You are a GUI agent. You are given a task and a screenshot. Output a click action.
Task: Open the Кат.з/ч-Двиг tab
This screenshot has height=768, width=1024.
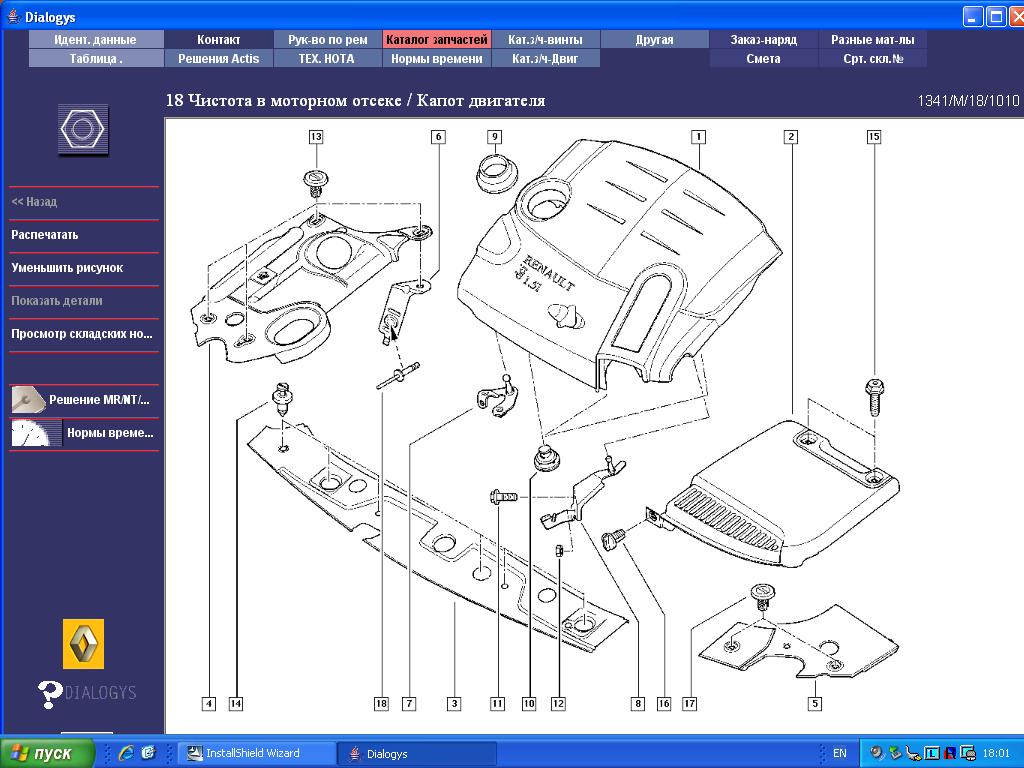pyautogui.click(x=545, y=58)
